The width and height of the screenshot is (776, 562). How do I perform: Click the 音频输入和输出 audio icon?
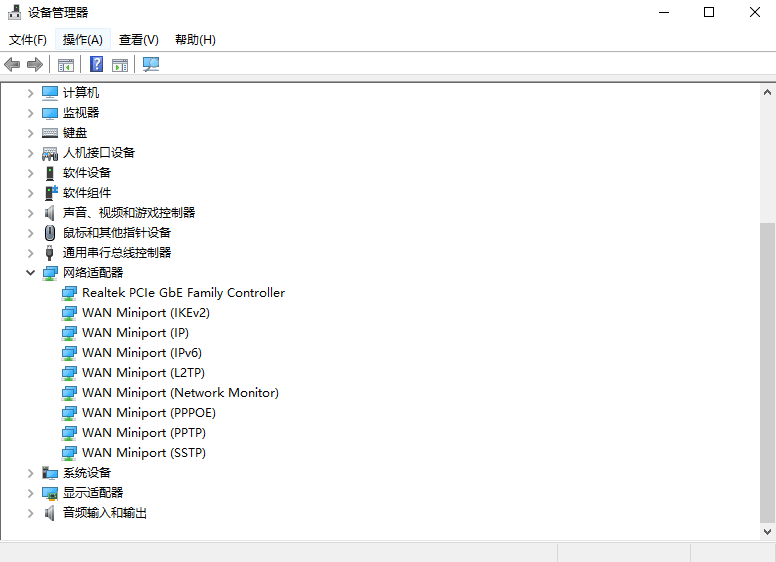tap(49, 513)
